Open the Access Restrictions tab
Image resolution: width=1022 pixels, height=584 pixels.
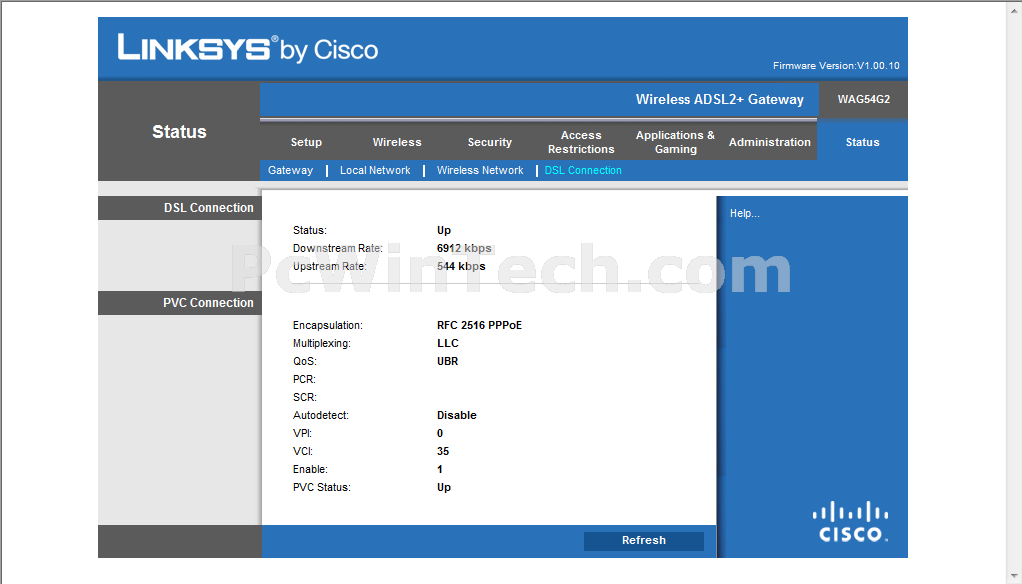[581, 142]
